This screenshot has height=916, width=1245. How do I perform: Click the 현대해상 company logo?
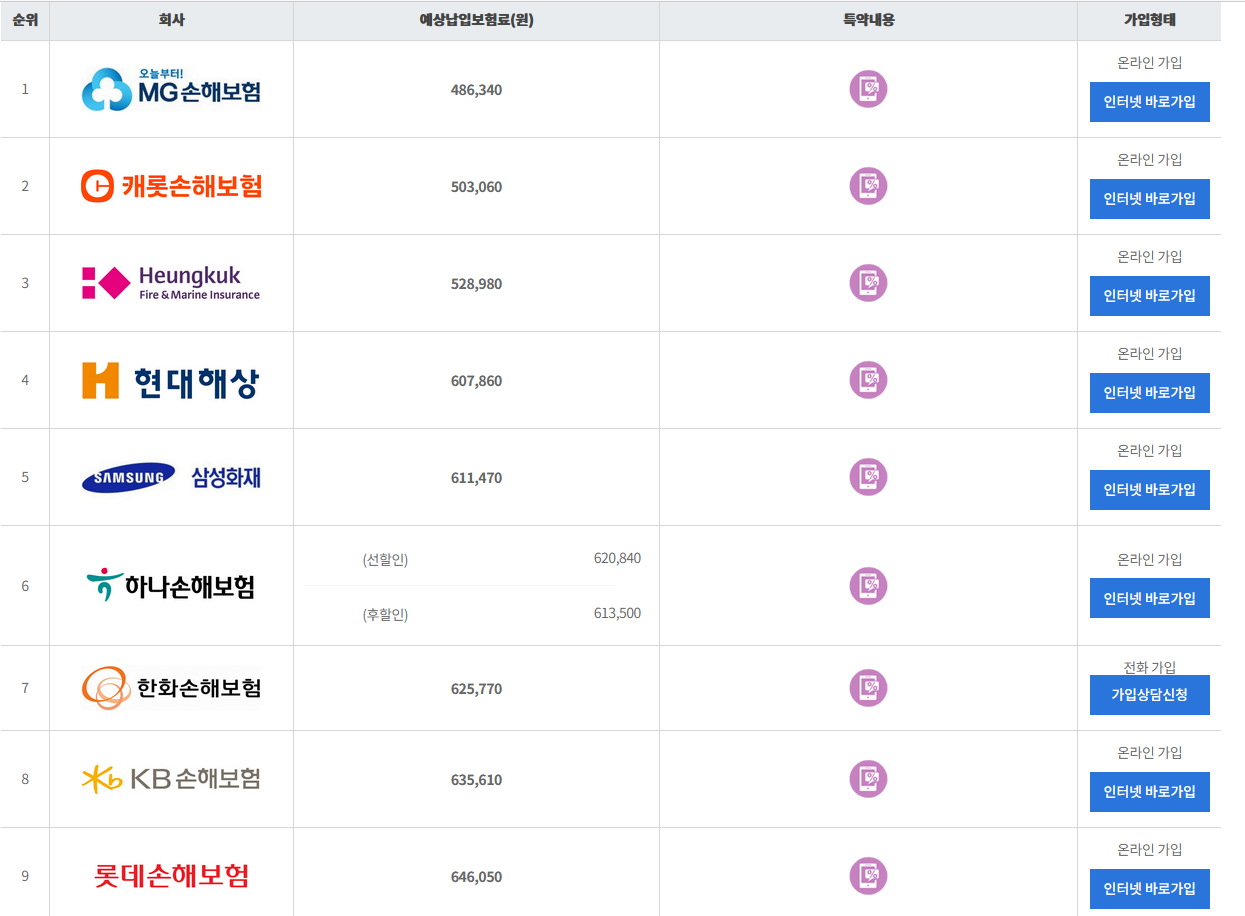171,380
